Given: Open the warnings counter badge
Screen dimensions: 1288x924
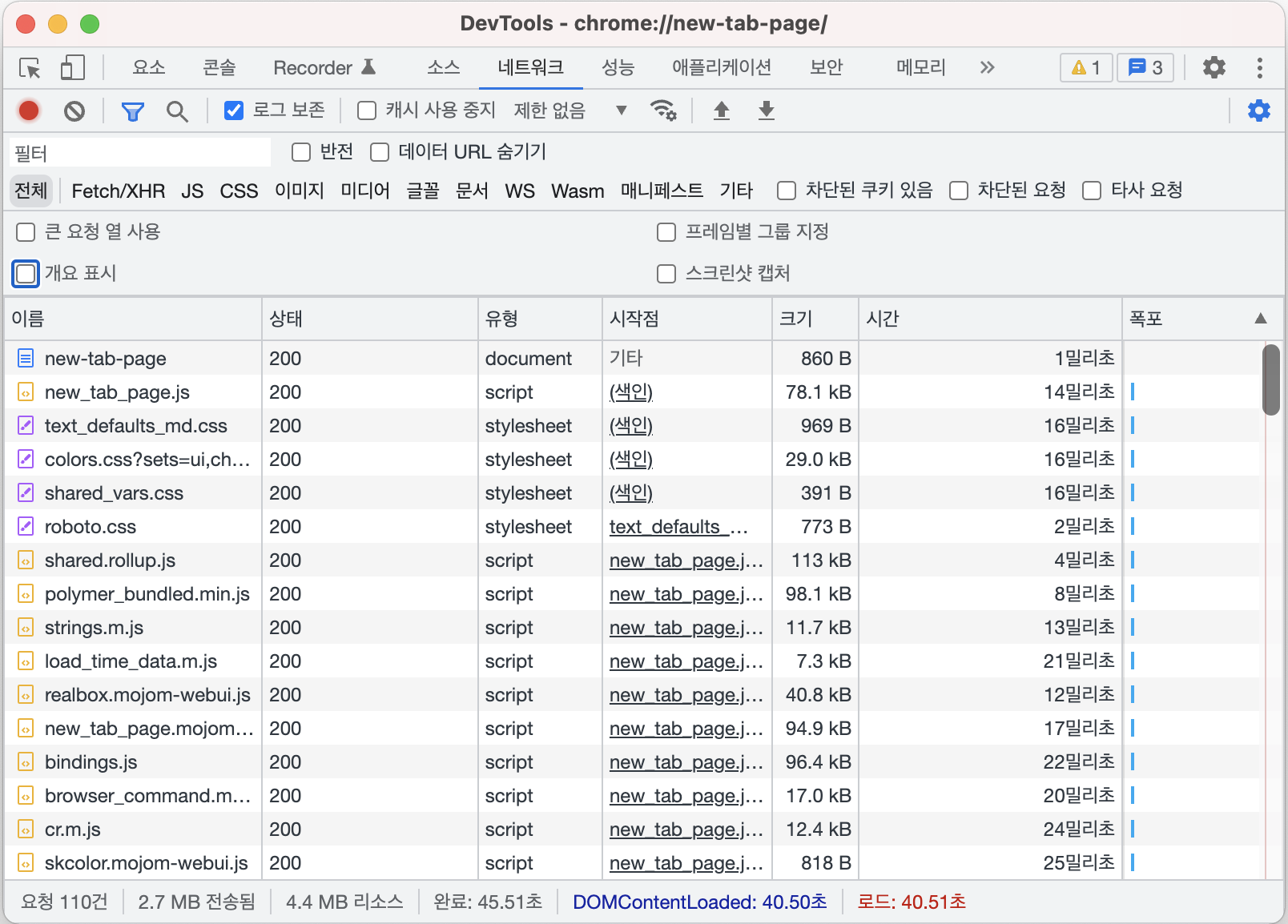Looking at the screenshot, I should [x=1086, y=68].
